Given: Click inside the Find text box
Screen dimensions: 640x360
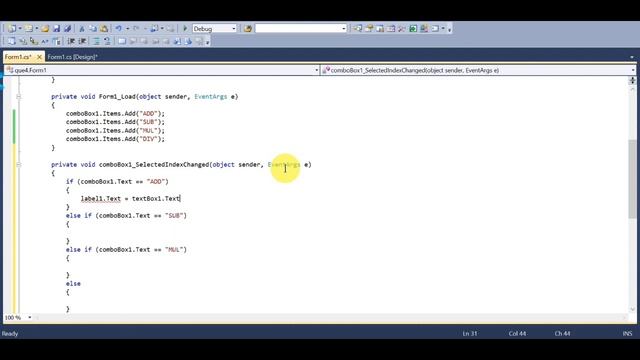Looking at the screenshot, I should (x=298, y=29).
